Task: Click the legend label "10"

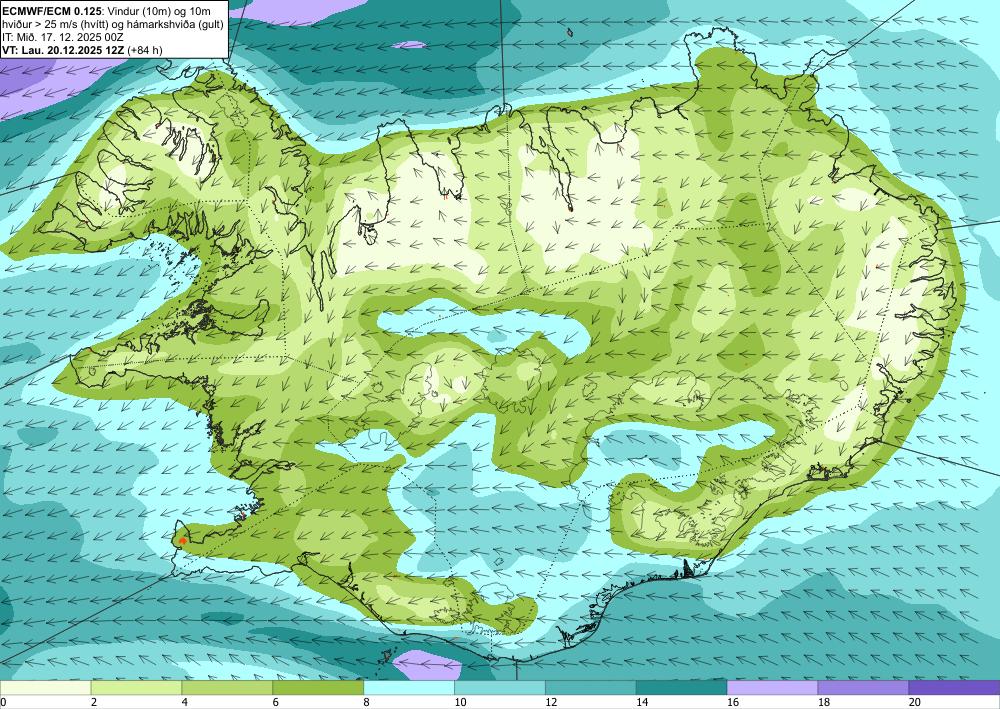Action: [x=460, y=702]
